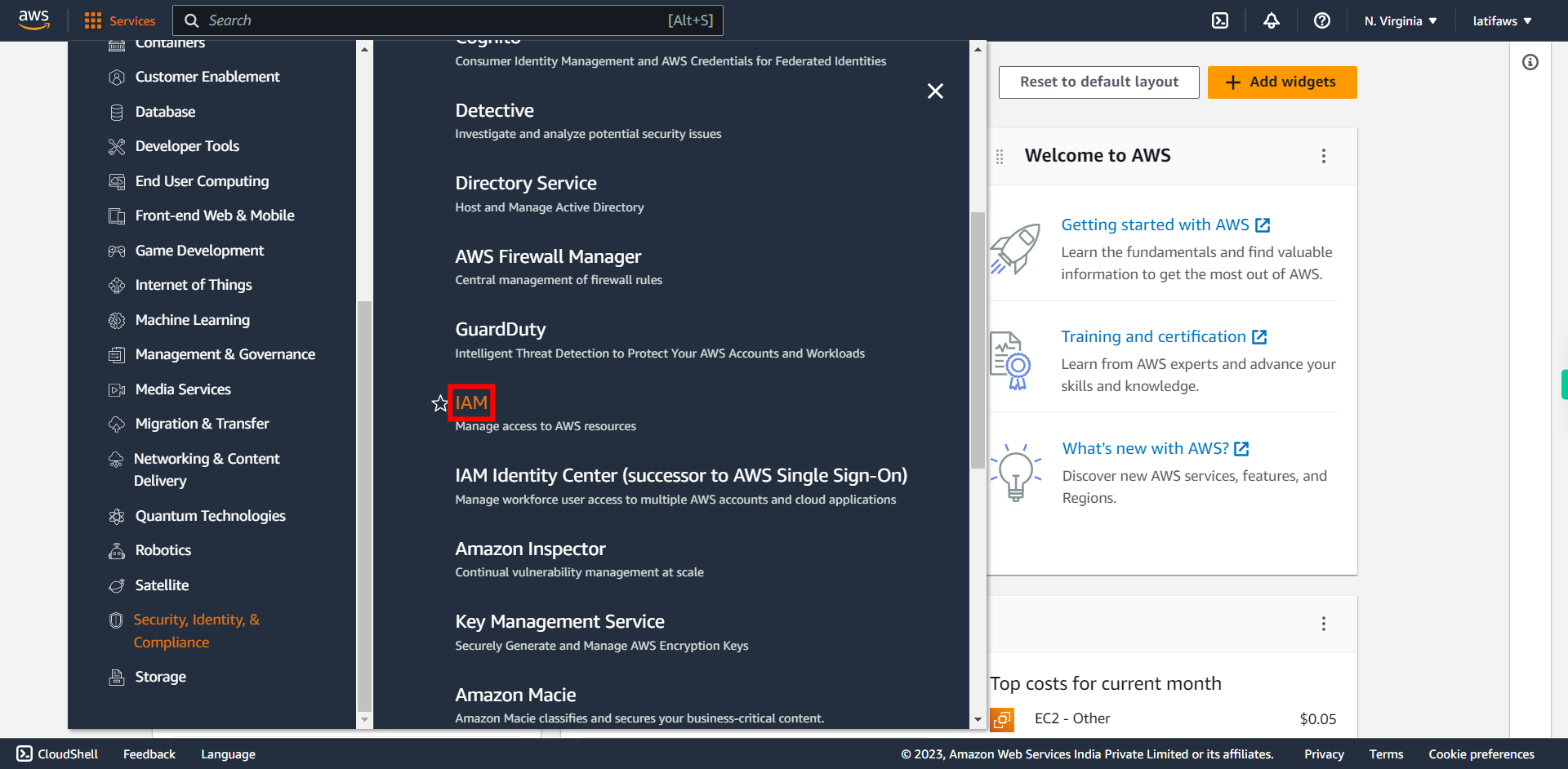The image size is (1568, 769).
Task: Select Security, Identity, & Compliance category
Action: coord(197,631)
